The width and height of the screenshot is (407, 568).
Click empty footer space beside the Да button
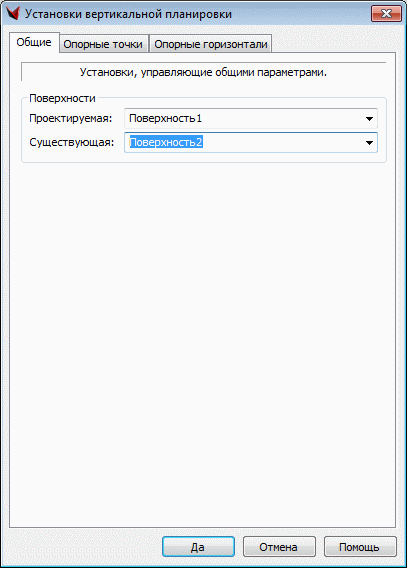(85, 547)
